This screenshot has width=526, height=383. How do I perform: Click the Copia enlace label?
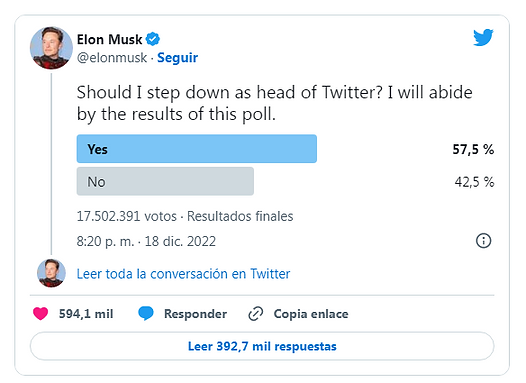311,314
